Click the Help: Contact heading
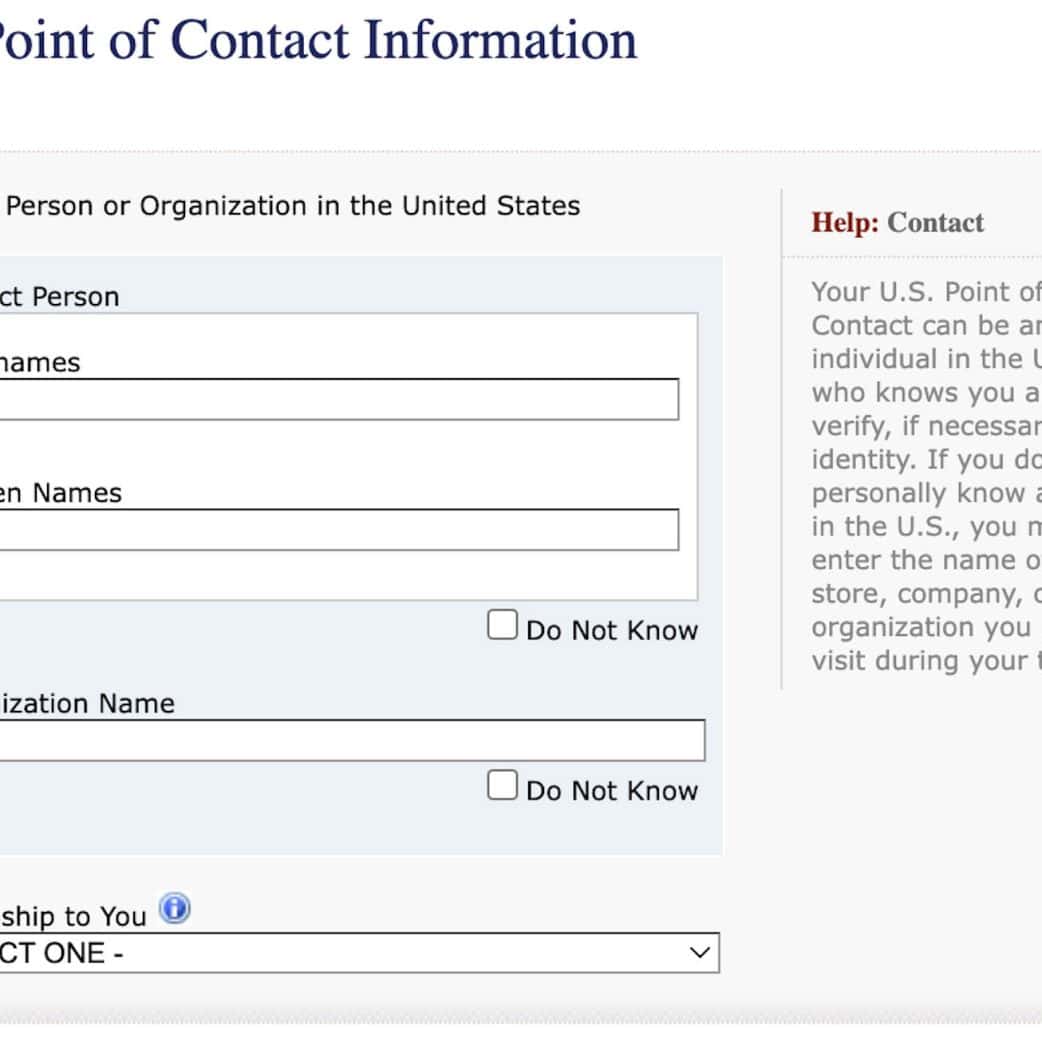 897,223
